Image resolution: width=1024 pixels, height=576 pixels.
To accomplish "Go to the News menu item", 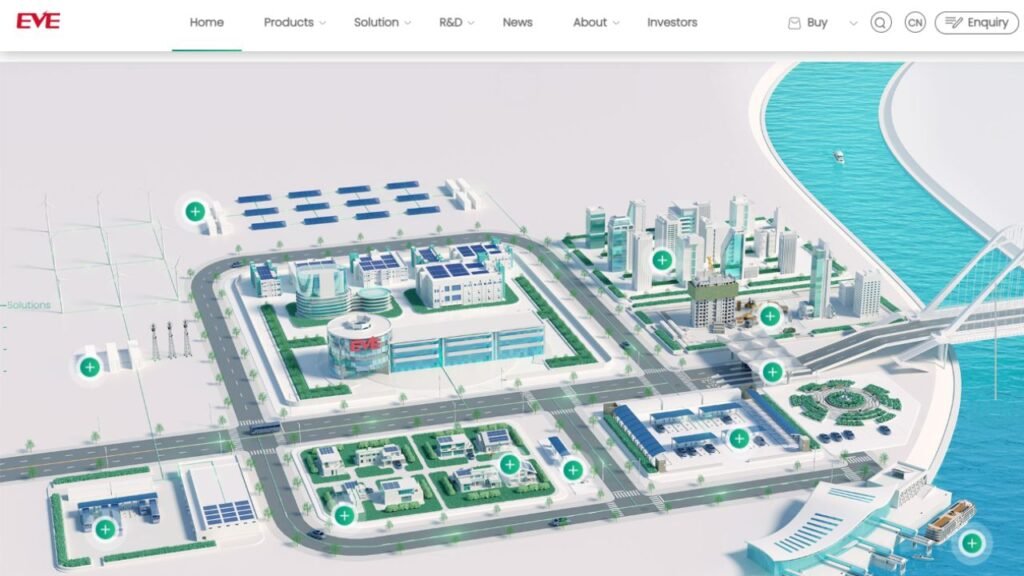I will 517,23.
